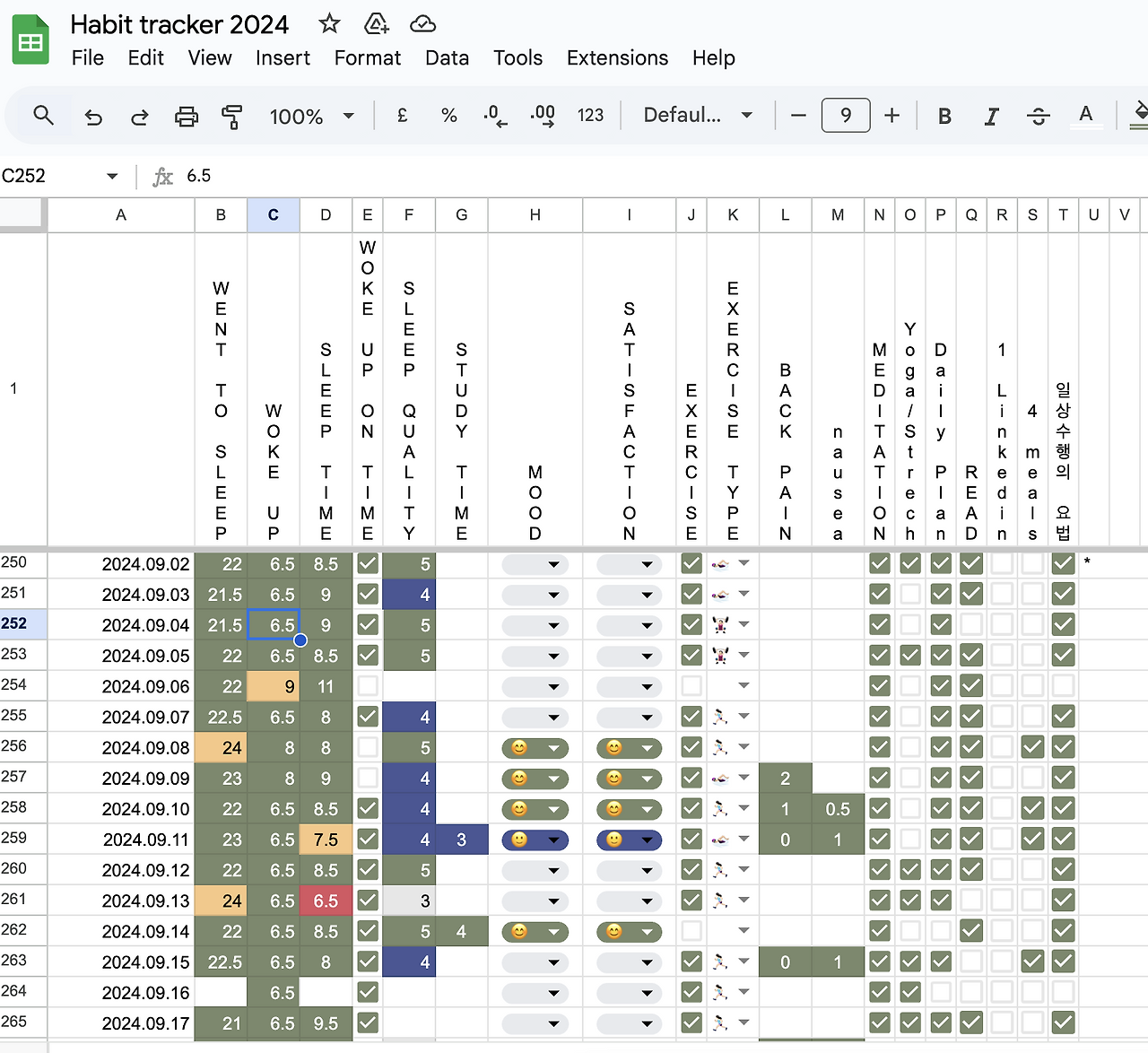Expand the EXERCISE TYPE dropdown for 2024.09.09
This screenshot has width=1148, height=1053.
click(x=744, y=779)
